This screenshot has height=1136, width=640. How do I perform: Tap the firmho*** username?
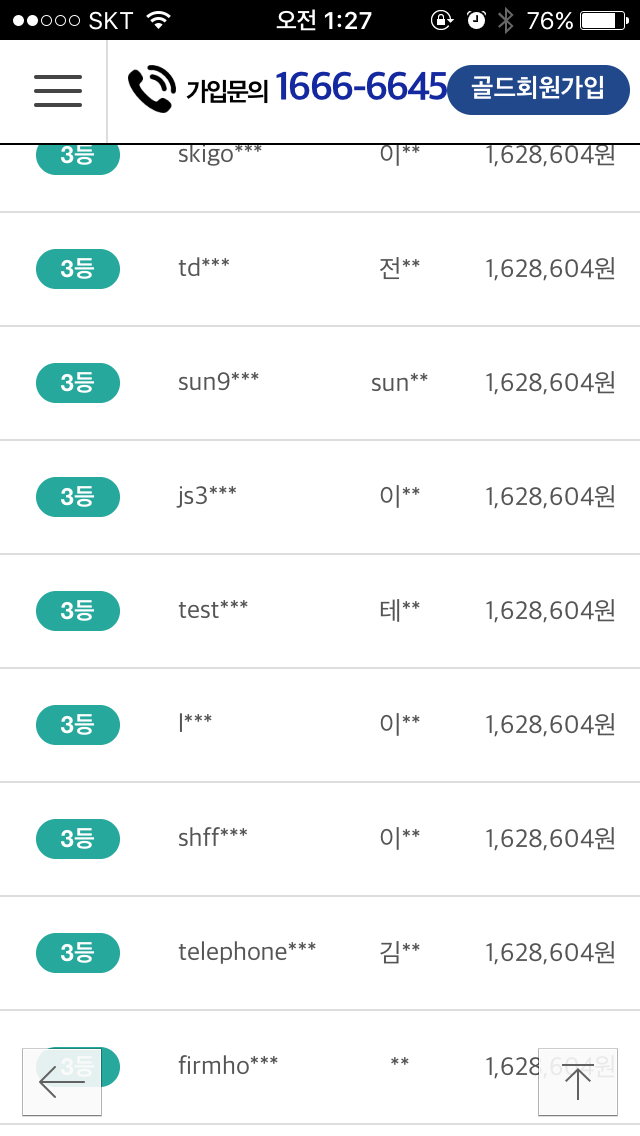(228, 1066)
